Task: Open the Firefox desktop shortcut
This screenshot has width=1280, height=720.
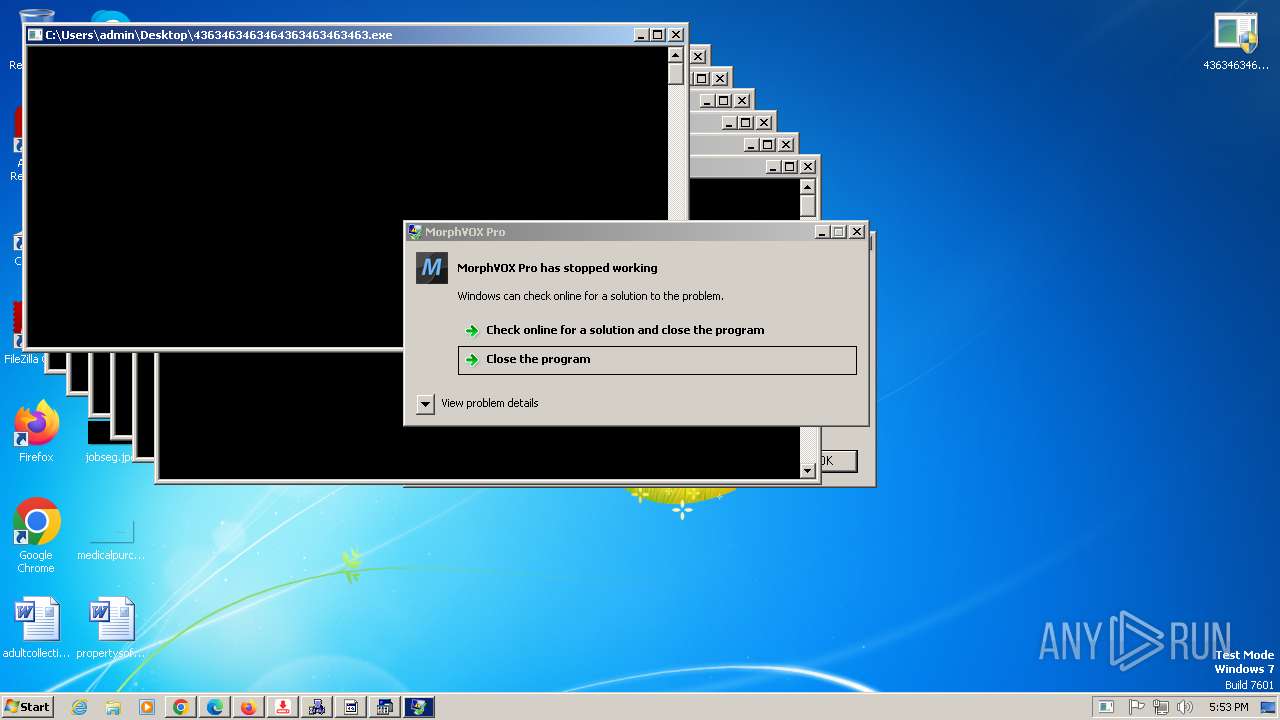Action: point(36,432)
